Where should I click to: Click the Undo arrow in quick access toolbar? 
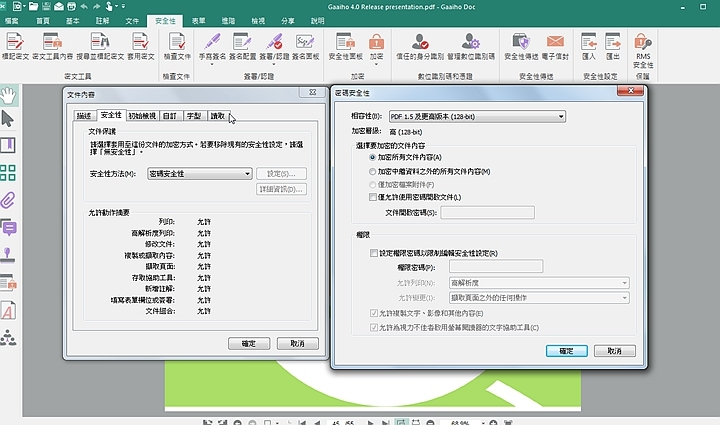pyautogui.click(x=84, y=6)
